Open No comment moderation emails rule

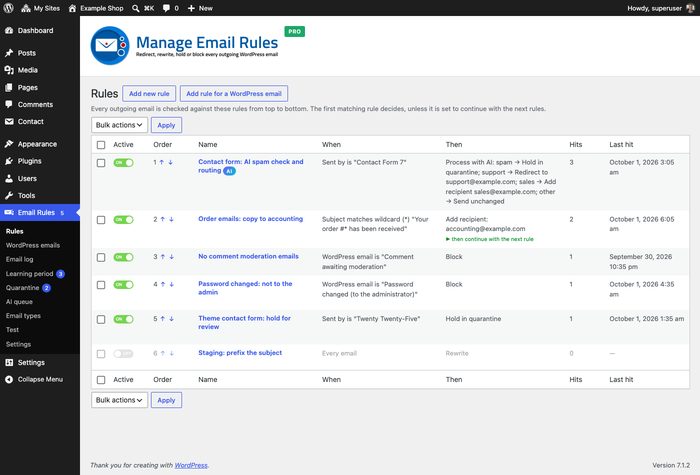pos(248,256)
